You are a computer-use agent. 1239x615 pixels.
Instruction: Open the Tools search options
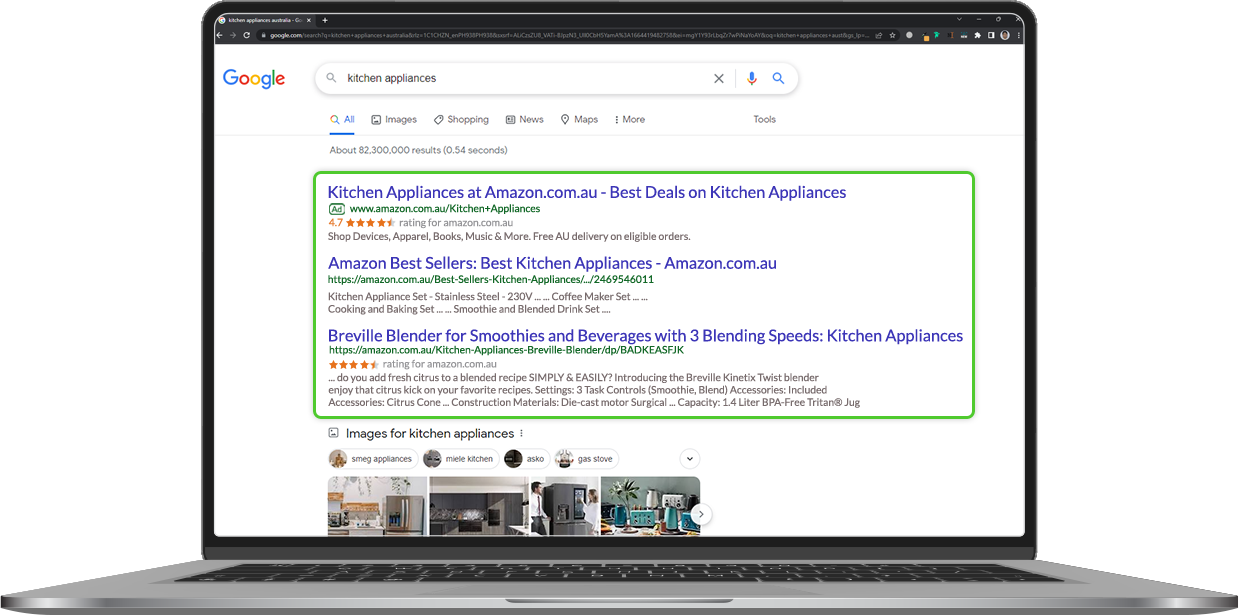(764, 119)
